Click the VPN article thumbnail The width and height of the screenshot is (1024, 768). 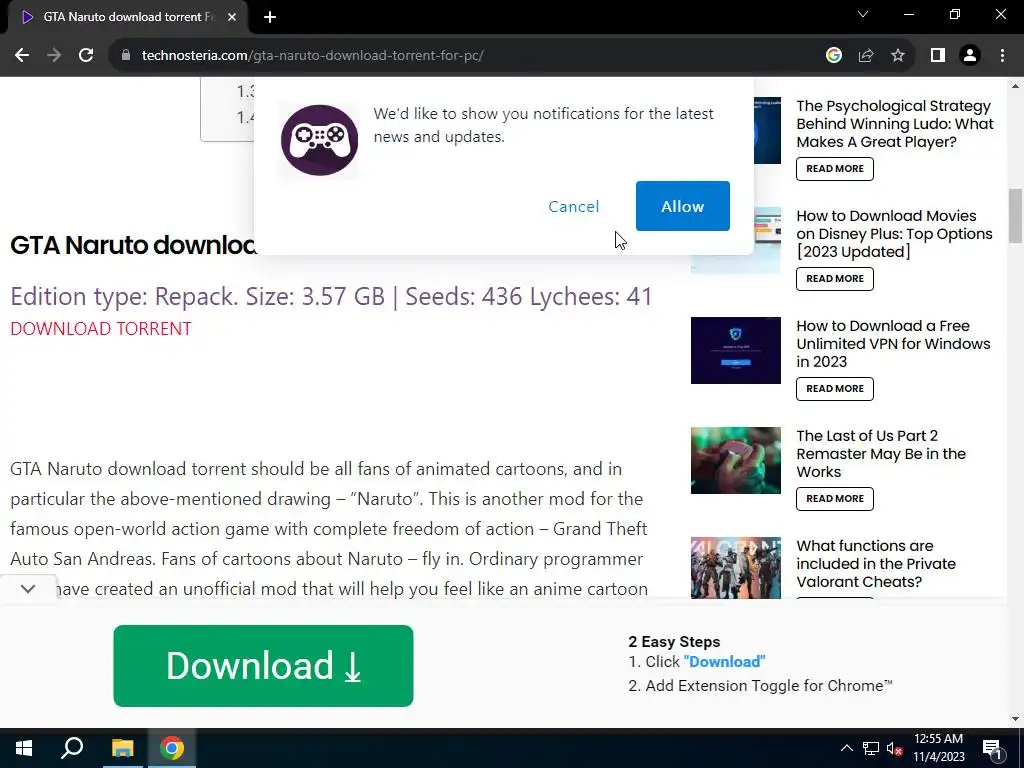point(735,351)
